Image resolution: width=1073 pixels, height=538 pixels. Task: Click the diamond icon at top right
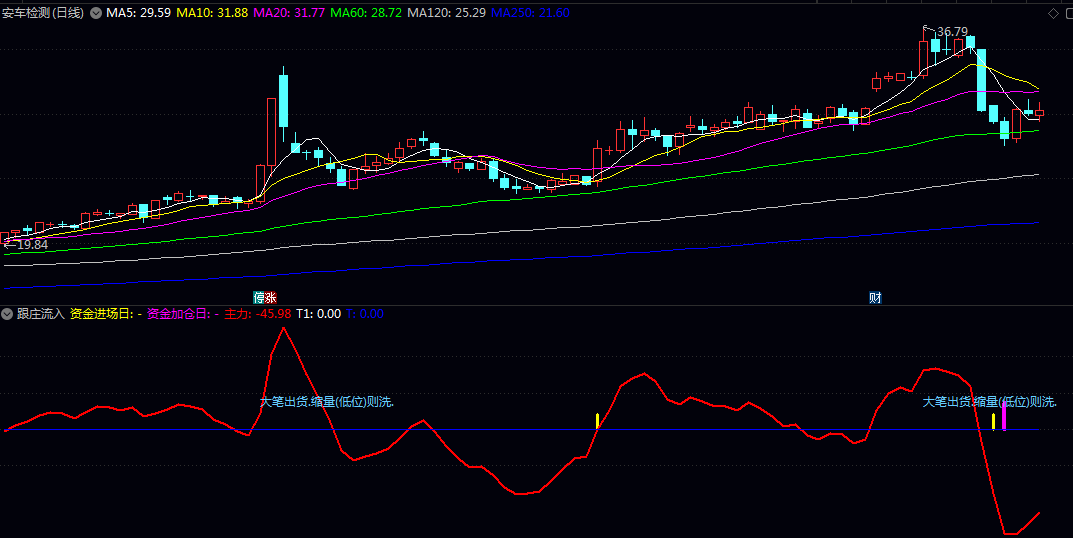[x=1053, y=13]
